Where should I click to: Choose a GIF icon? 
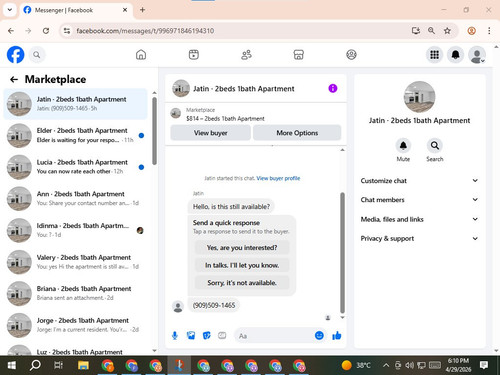(222, 335)
